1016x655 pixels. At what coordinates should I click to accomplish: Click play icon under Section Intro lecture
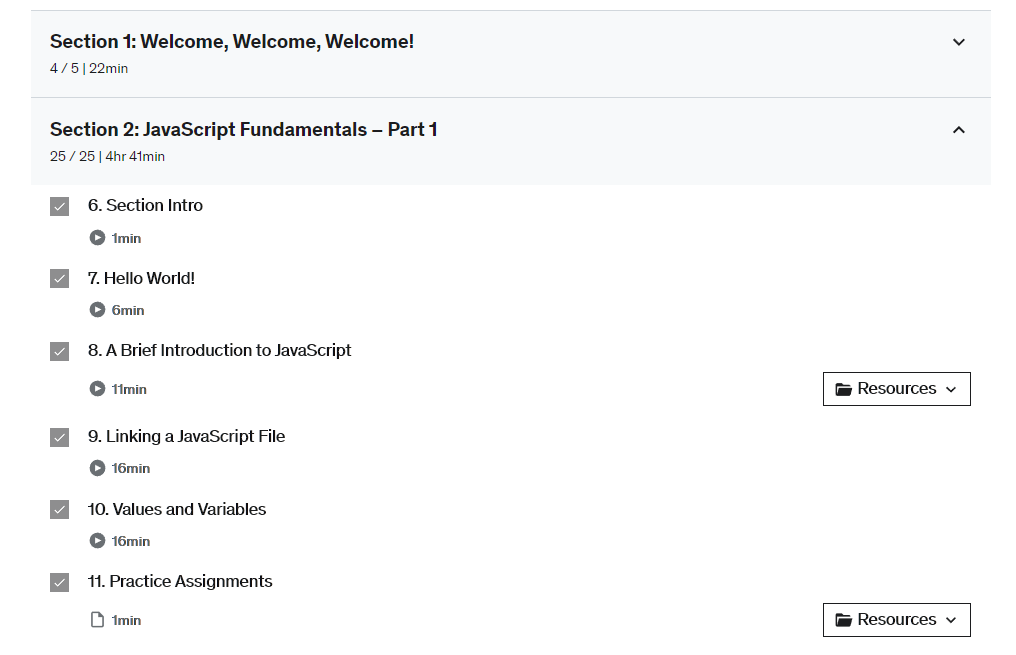click(x=97, y=238)
